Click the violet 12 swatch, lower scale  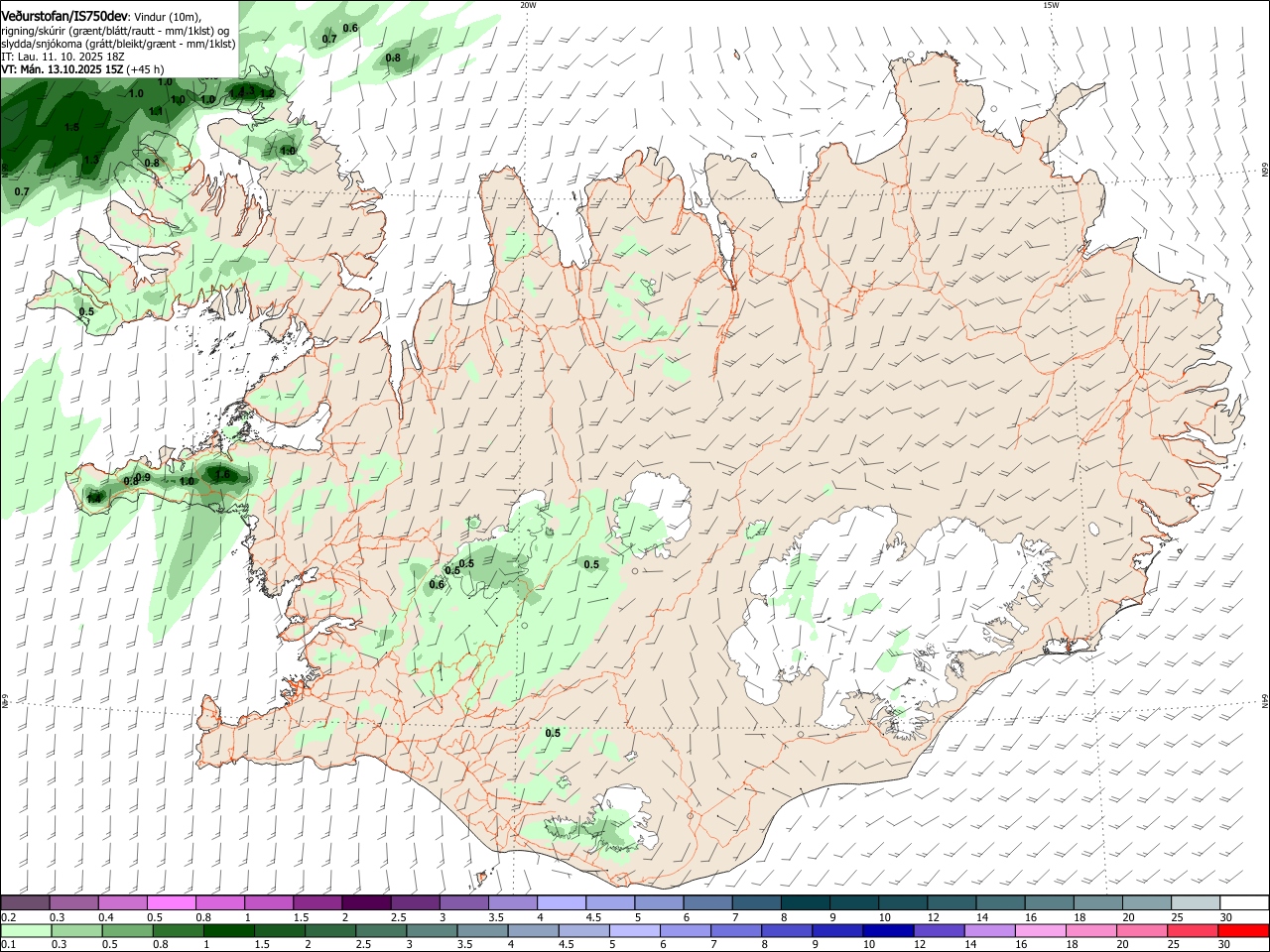click(x=940, y=930)
